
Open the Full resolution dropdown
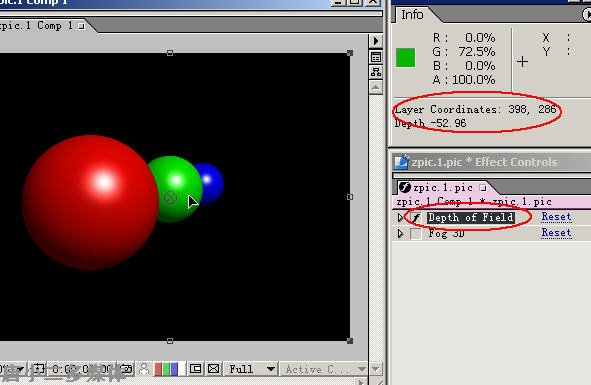pyautogui.click(x=251, y=369)
